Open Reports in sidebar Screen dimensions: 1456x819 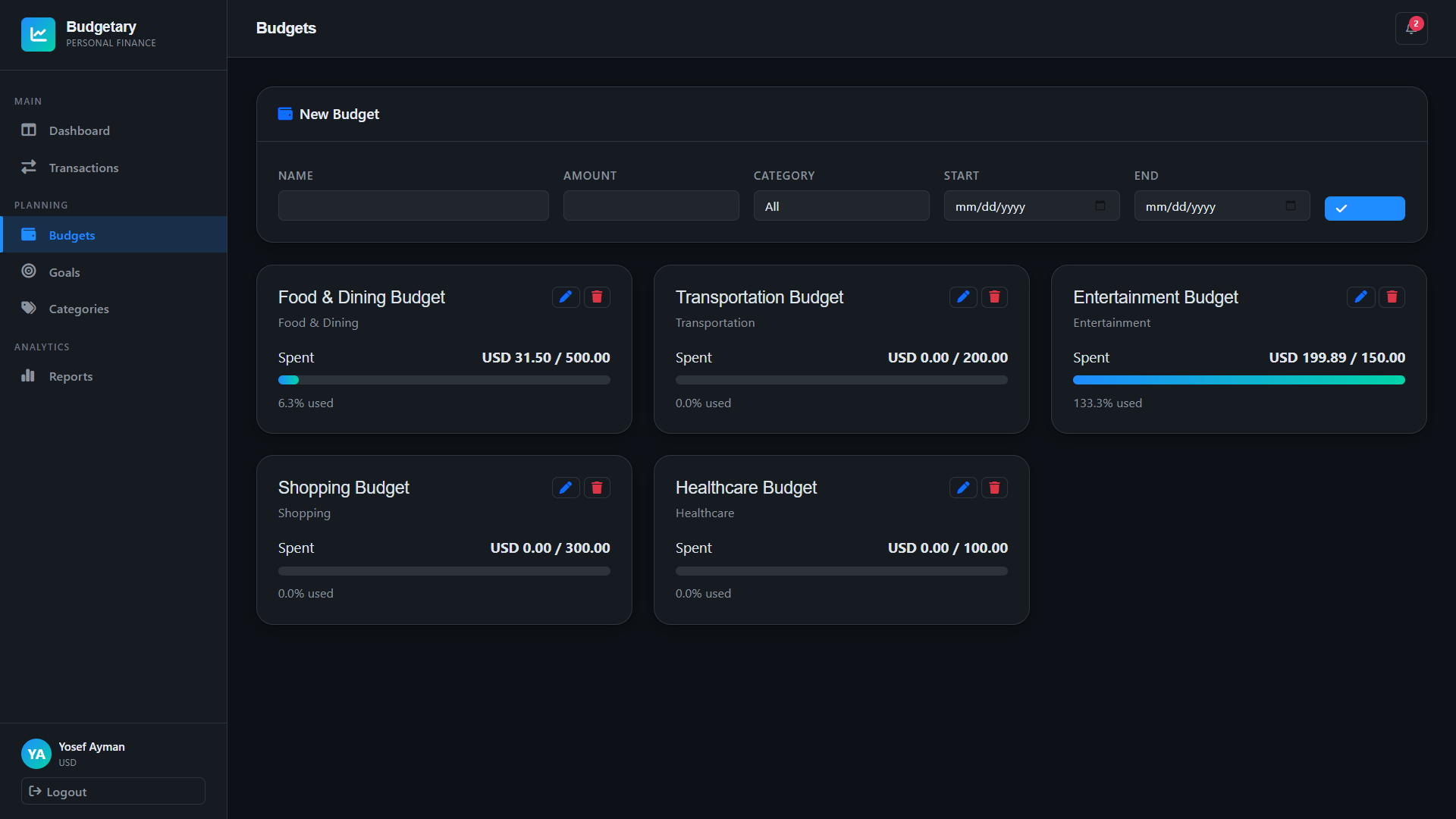coord(114,376)
